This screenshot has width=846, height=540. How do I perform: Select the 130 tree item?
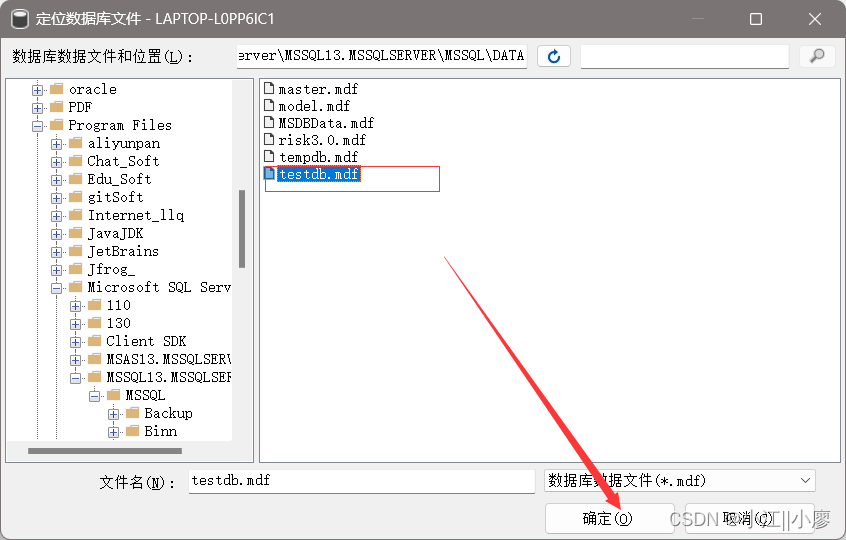(x=118, y=323)
